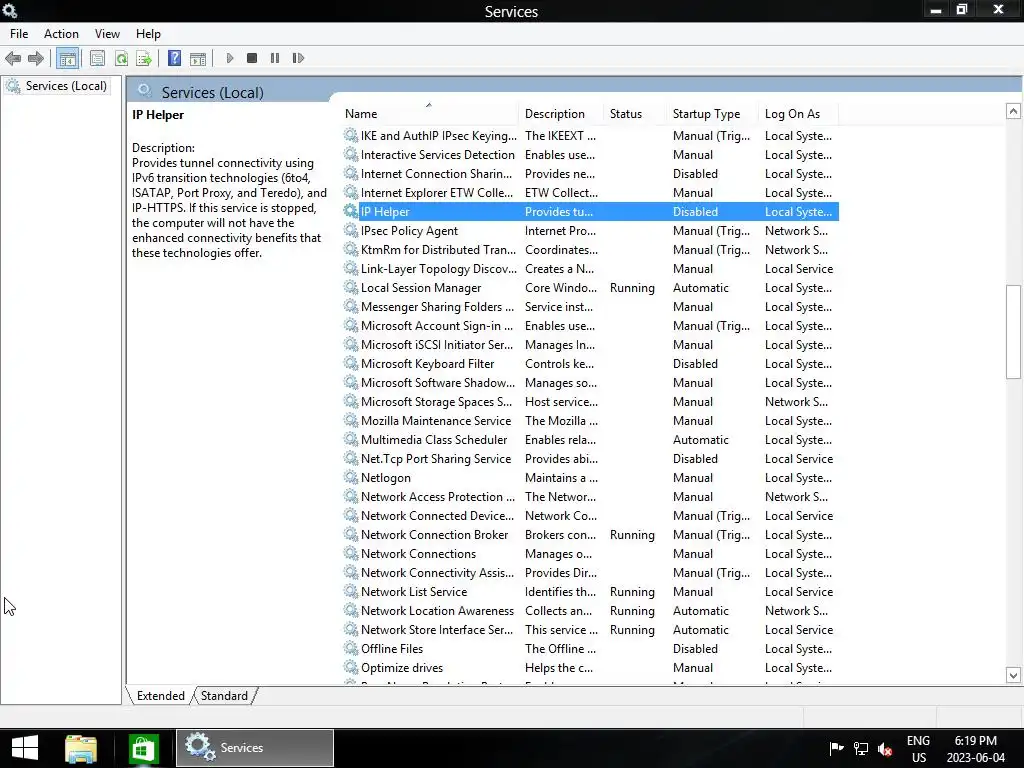Sort by the Description column header
Screen dimensions: 1024x768
pyautogui.click(x=562, y=114)
